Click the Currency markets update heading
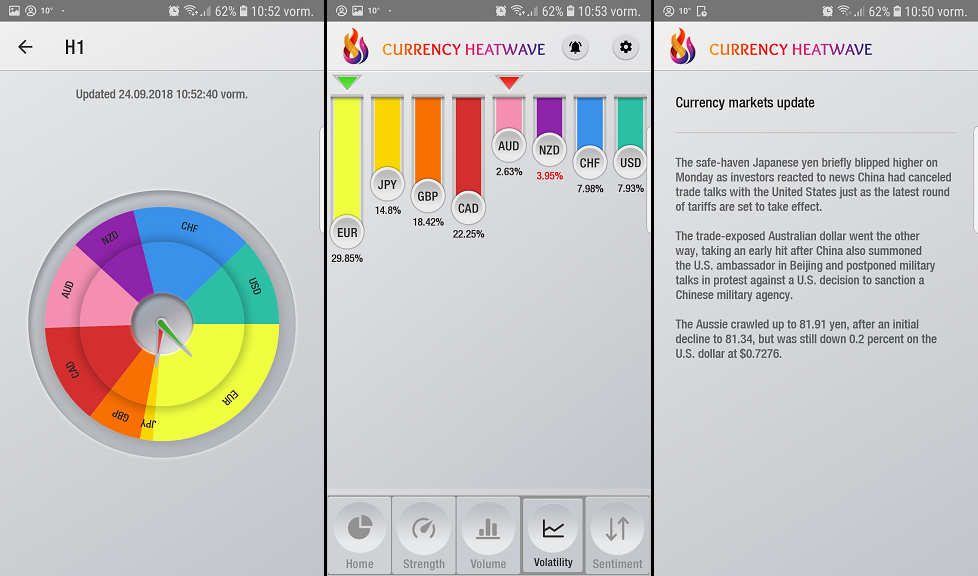This screenshot has width=978, height=576. point(745,102)
